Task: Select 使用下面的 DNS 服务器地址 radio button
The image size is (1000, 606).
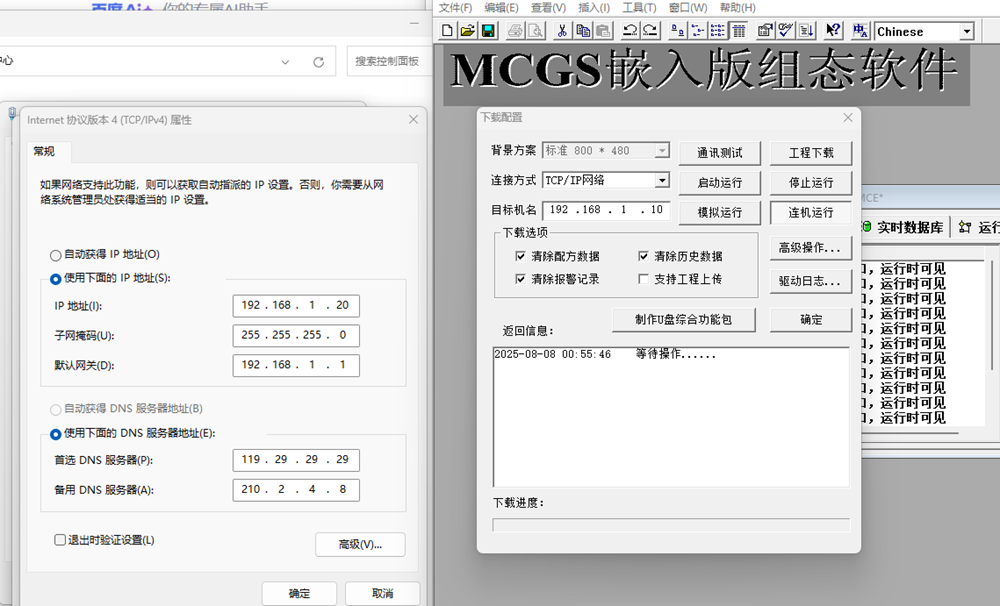Action: click(55, 434)
